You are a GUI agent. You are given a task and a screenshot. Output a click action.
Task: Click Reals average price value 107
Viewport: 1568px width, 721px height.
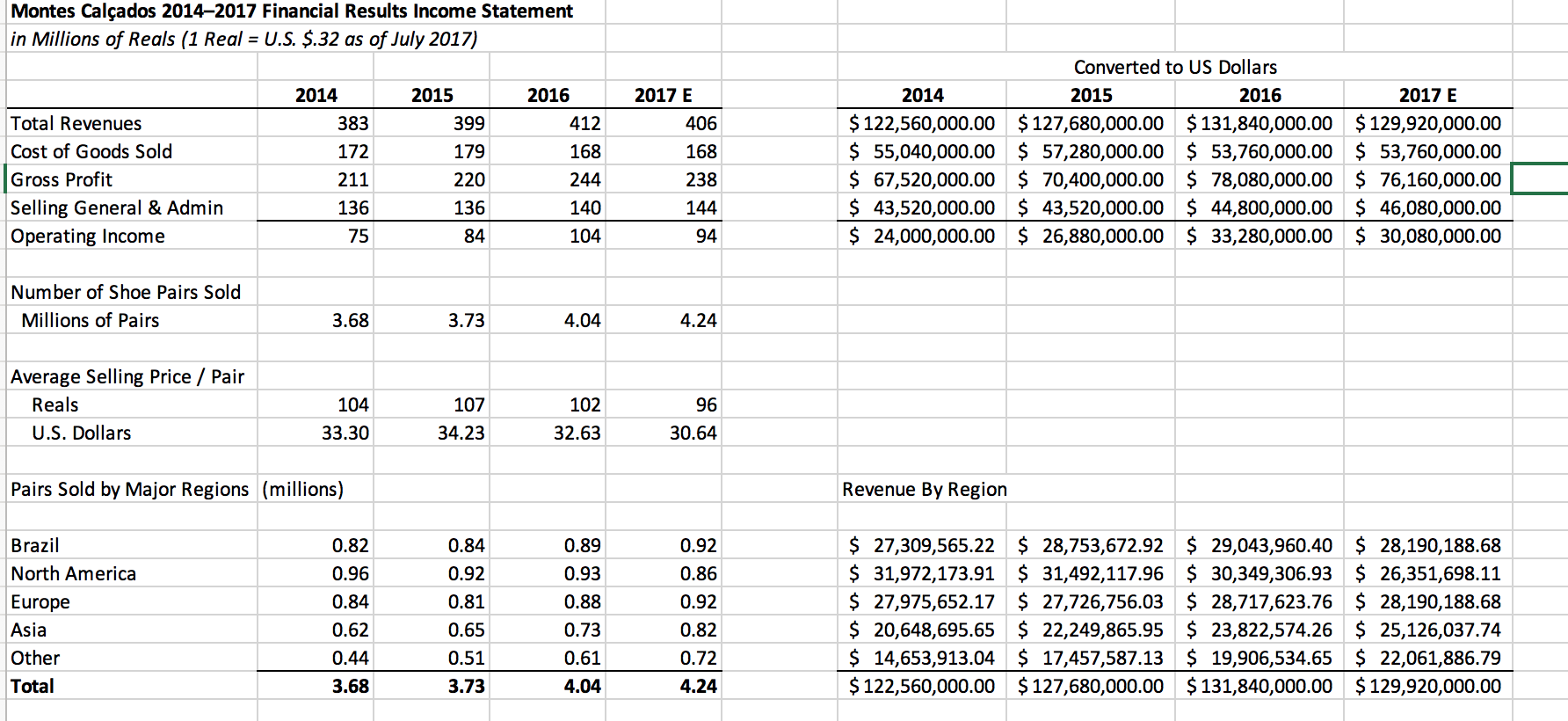click(469, 405)
